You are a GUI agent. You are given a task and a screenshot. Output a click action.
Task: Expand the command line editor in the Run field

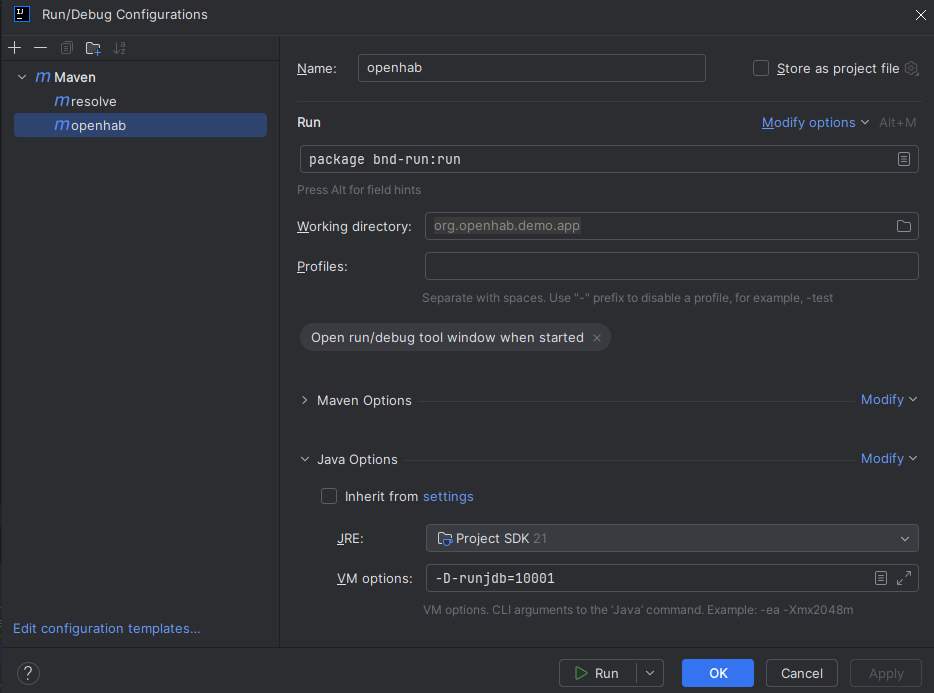pos(903,158)
